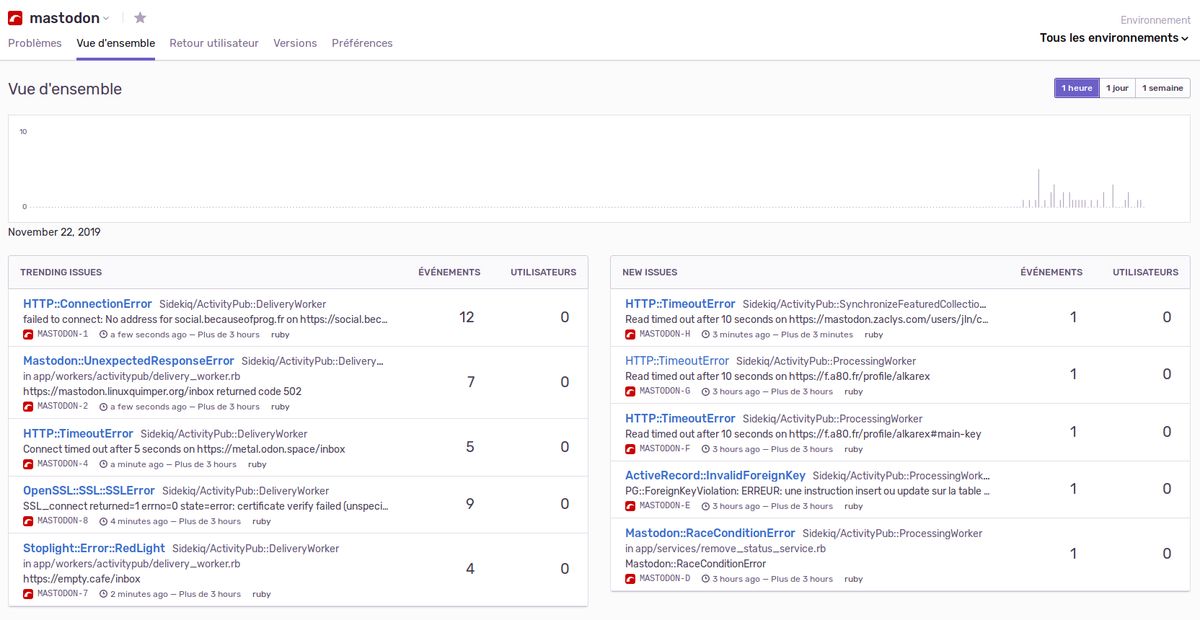The width and height of the screenshot is (1200, 620).
Task: Open the ActiveRecord::InvalidForeignKey issue
Action: 715,476
